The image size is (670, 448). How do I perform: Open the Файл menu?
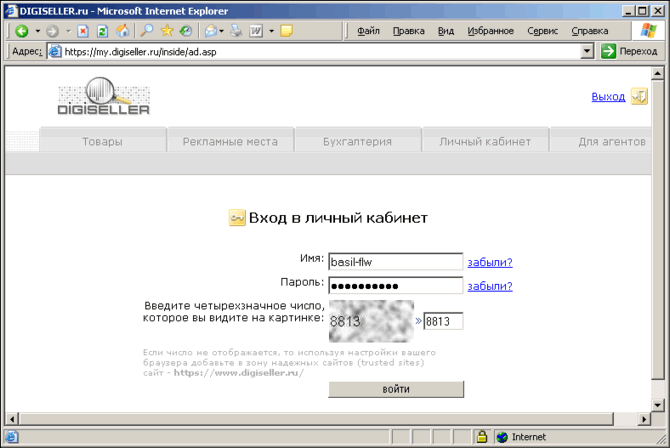pos(368,31)
